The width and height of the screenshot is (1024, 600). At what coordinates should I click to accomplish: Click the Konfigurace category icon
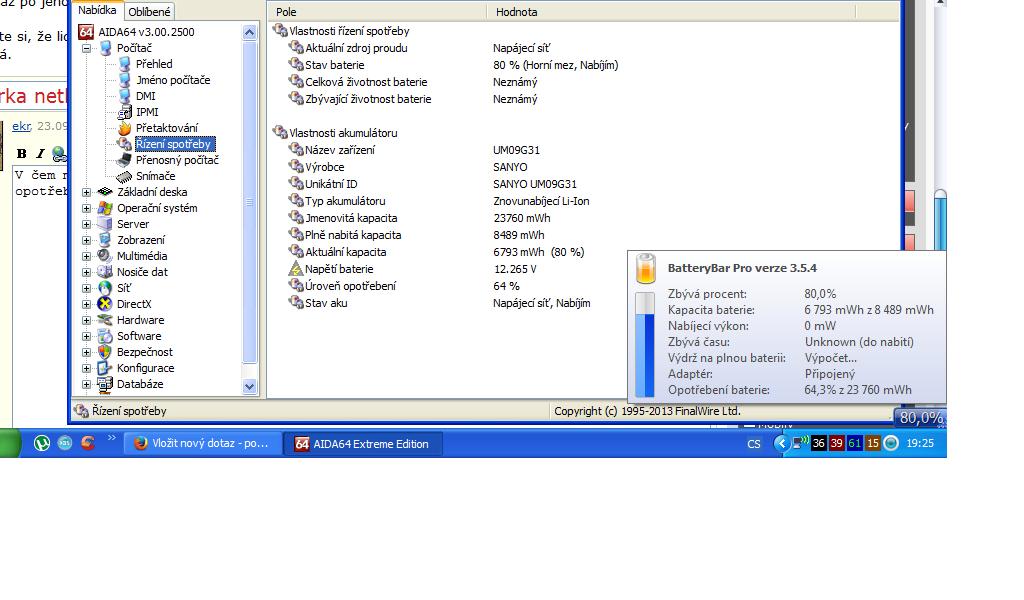(x=105, y=368)
